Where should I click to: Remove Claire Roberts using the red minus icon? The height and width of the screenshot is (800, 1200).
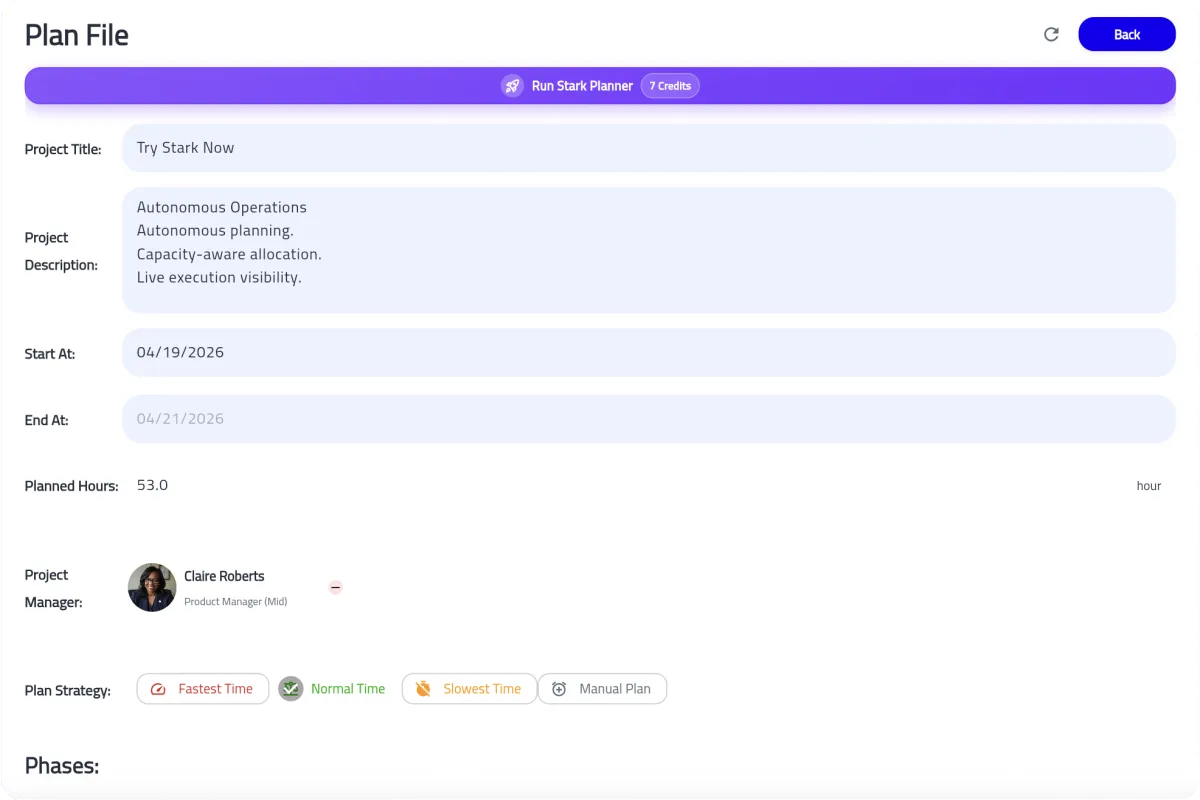[x=336, y=587]
